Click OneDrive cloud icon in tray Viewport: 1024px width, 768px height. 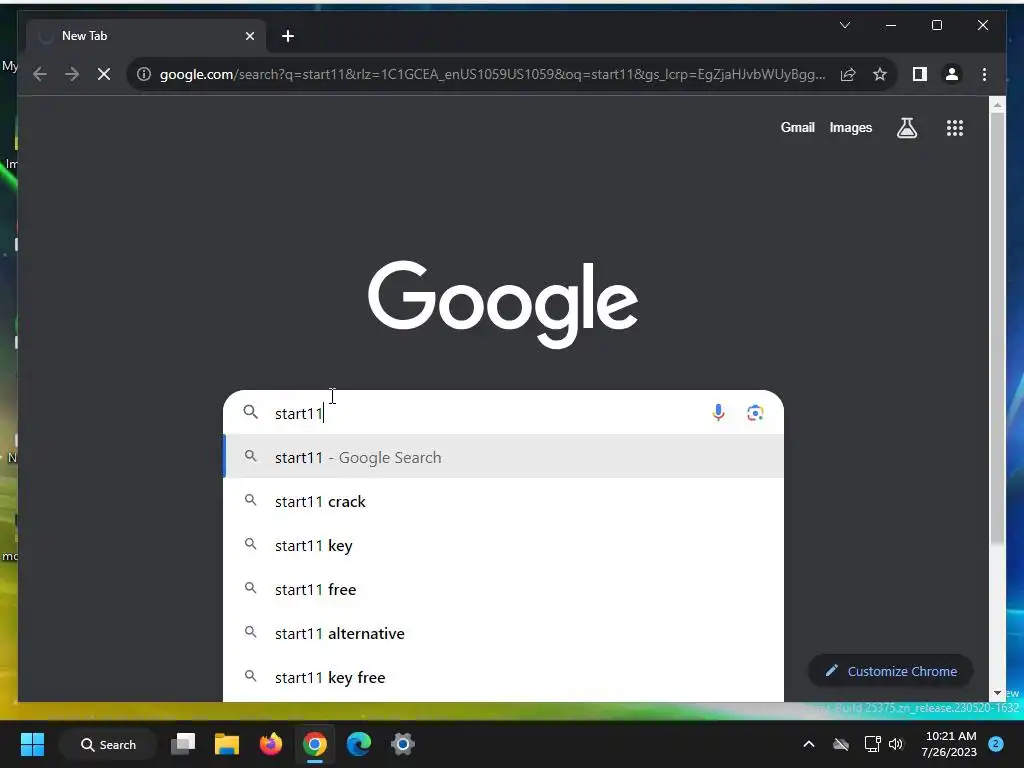tap(841, 744)
